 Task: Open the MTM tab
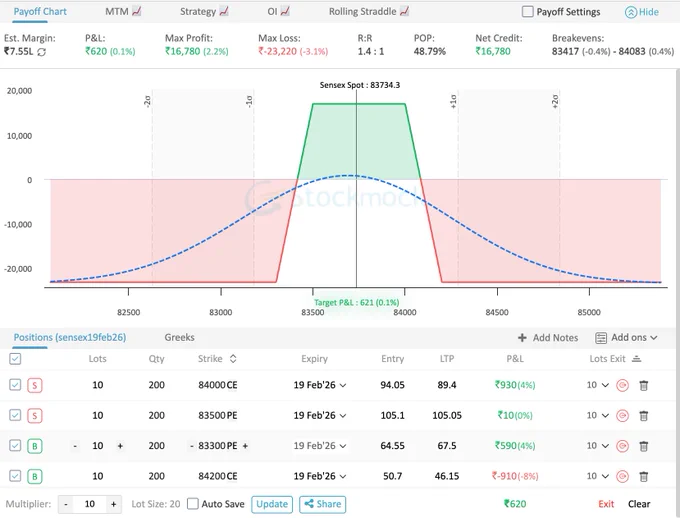tap(123, 12)
